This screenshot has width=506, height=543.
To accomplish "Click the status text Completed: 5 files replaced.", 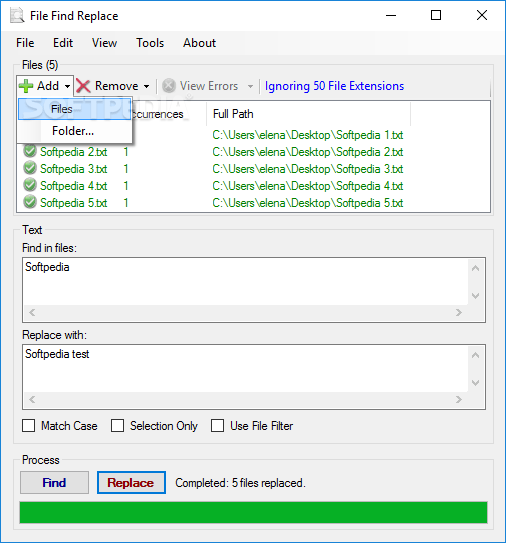I will [240, 483].
